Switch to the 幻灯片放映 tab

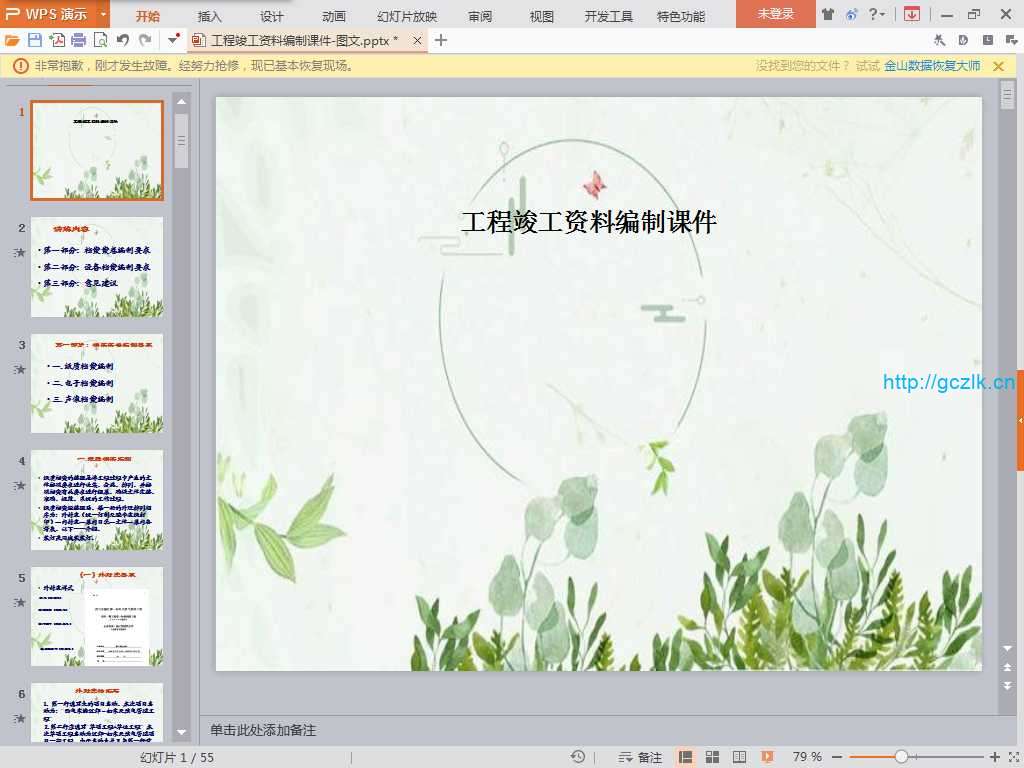click(x=407, y=16)
